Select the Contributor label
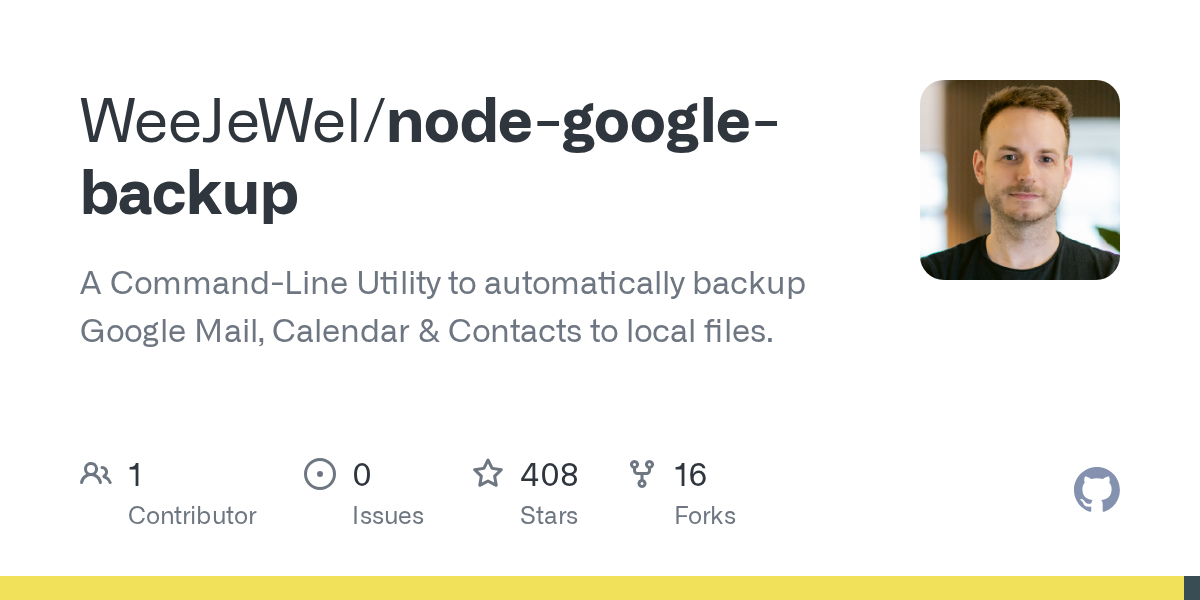Screen dimensions: 1200x600 click(x=192, y=516)
